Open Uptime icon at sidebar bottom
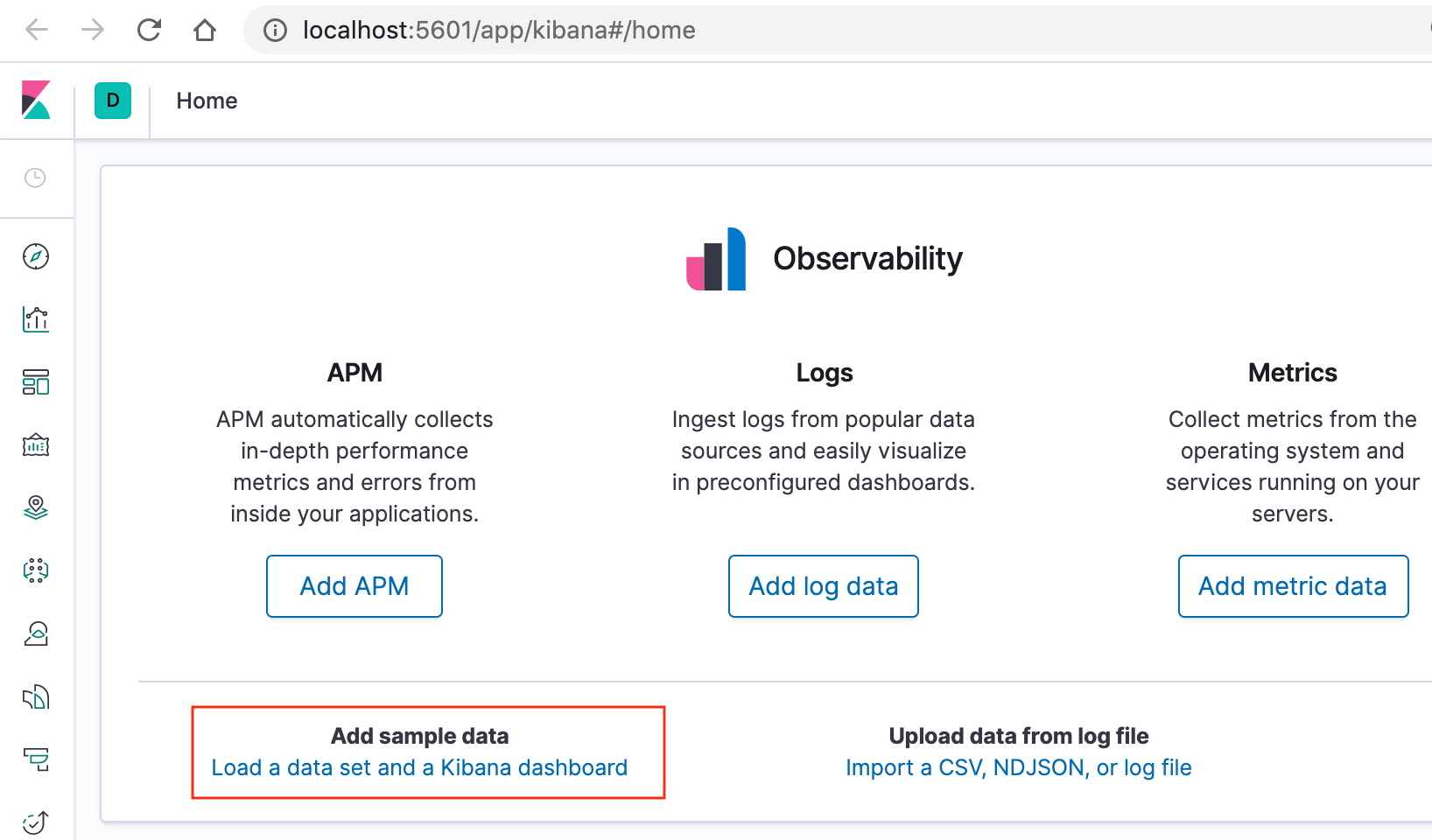This screenshot has height=840, width=1432. (x=36, y=822)
